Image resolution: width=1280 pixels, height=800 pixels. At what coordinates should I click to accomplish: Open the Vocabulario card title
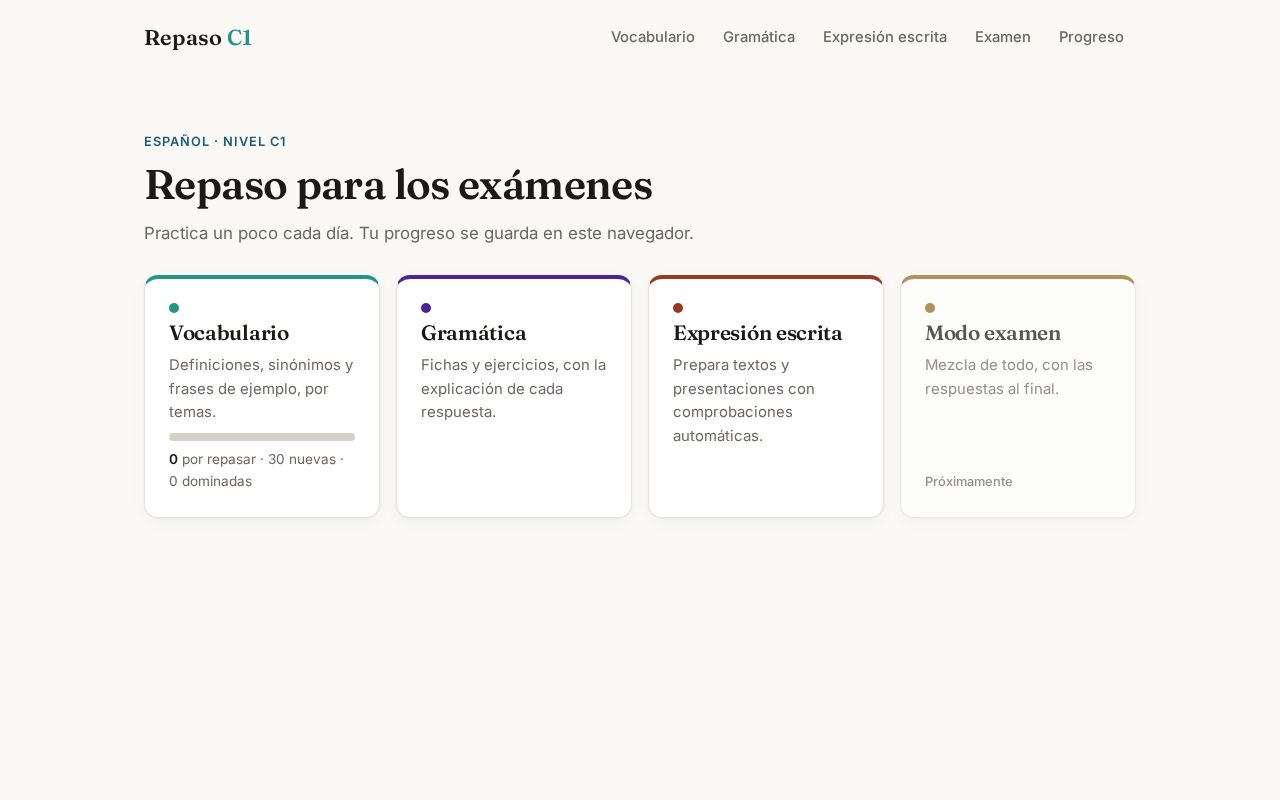[229, 333]
